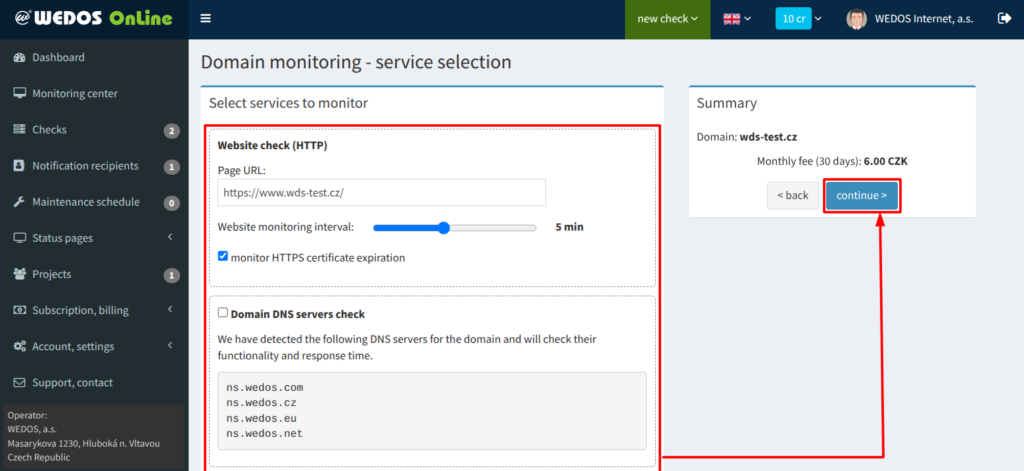Open Checks in the sidebar
The height and width of the screenshot is (471, 1024).
pos(50,130)
